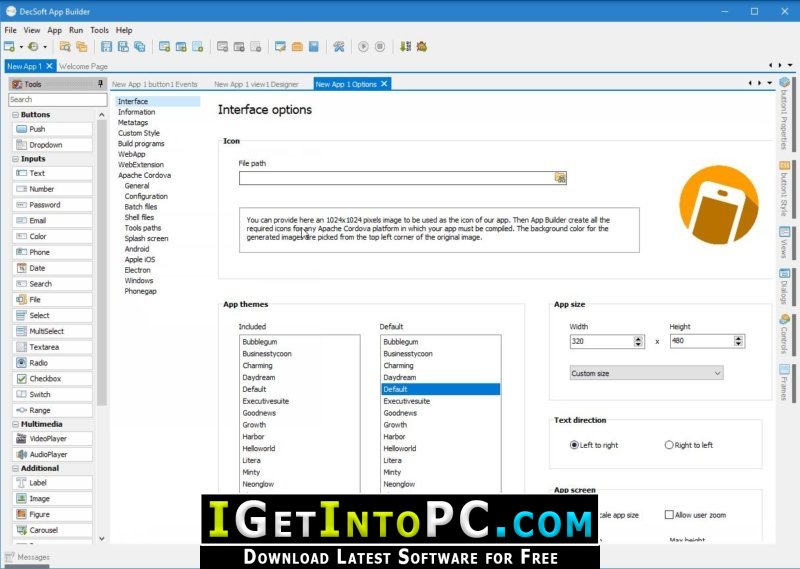Open the dropdown arrow beside New app icon
Viewport: 800px width, 569px height.
click(21, 47)
